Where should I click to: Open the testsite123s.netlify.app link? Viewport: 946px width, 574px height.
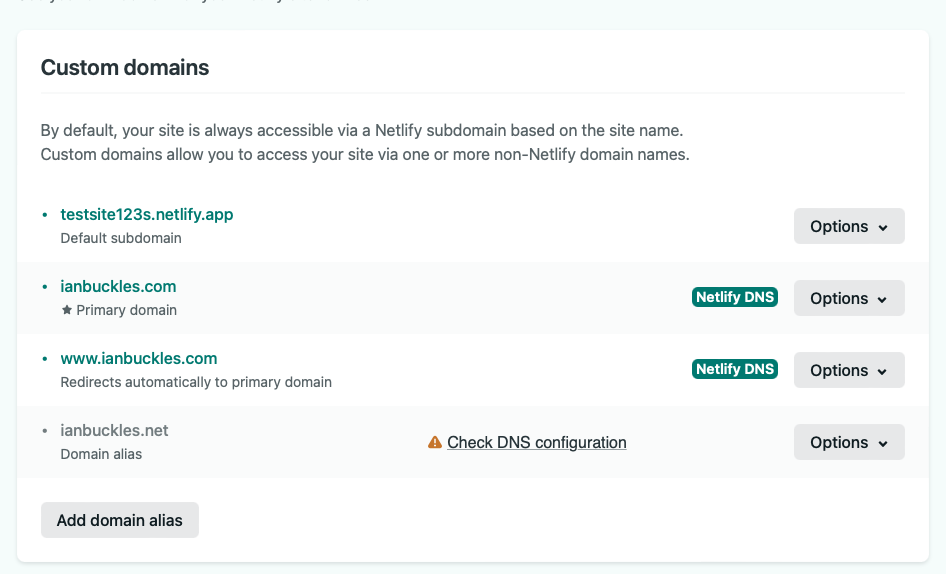147,214
